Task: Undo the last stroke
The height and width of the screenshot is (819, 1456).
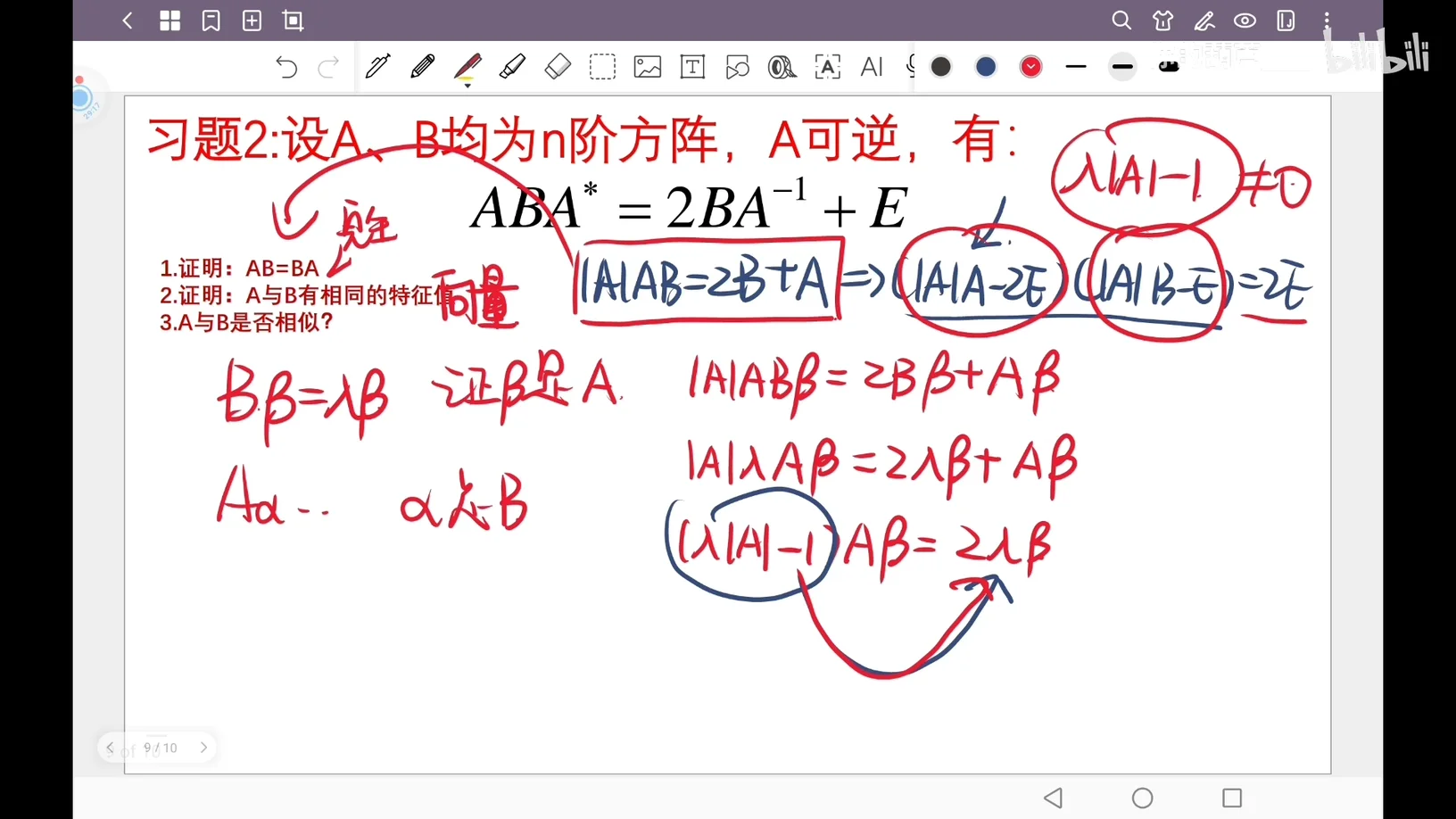Action: pos(285,67)
